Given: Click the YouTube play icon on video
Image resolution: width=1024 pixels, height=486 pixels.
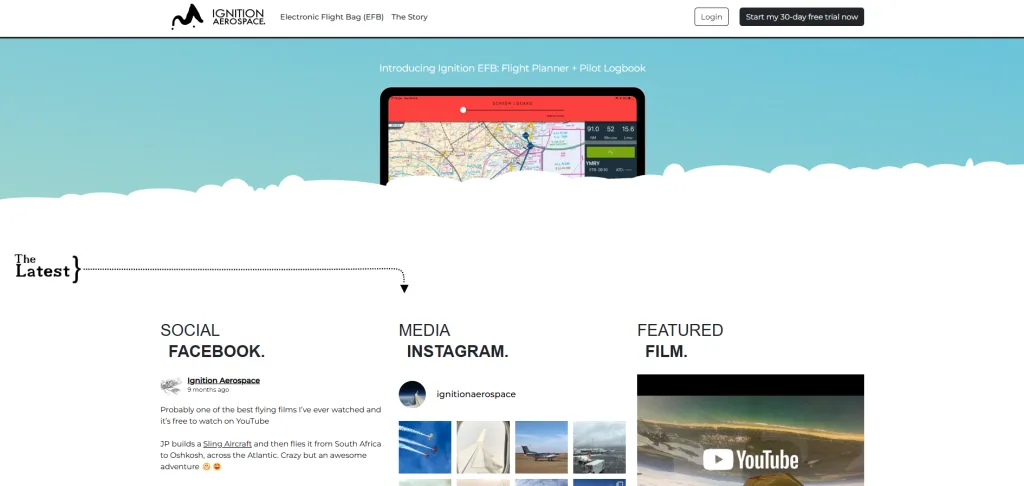Looking at the screenshot, I should (718, 459).
